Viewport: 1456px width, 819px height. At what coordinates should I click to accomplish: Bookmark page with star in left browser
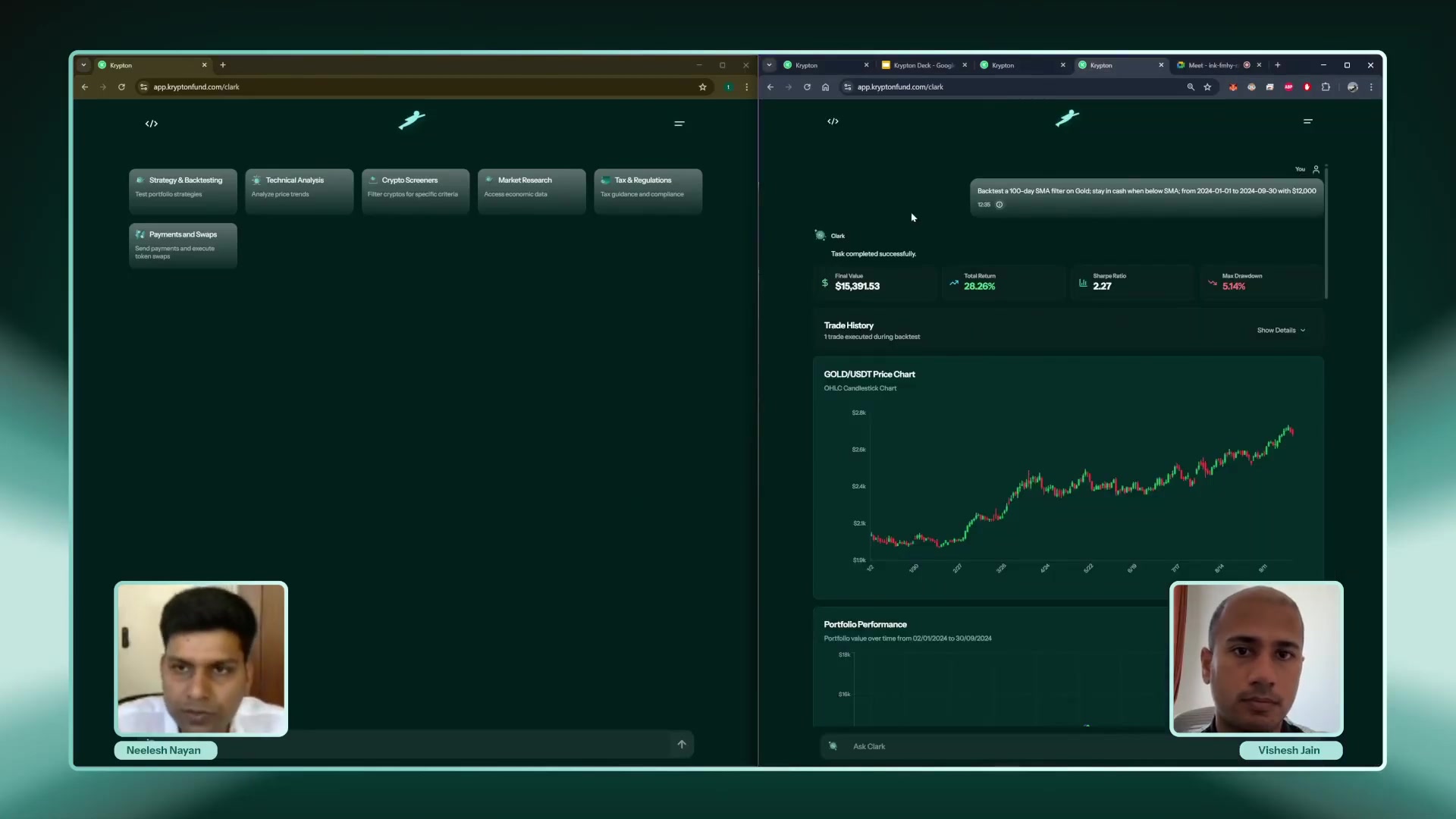tap(703, 87)
